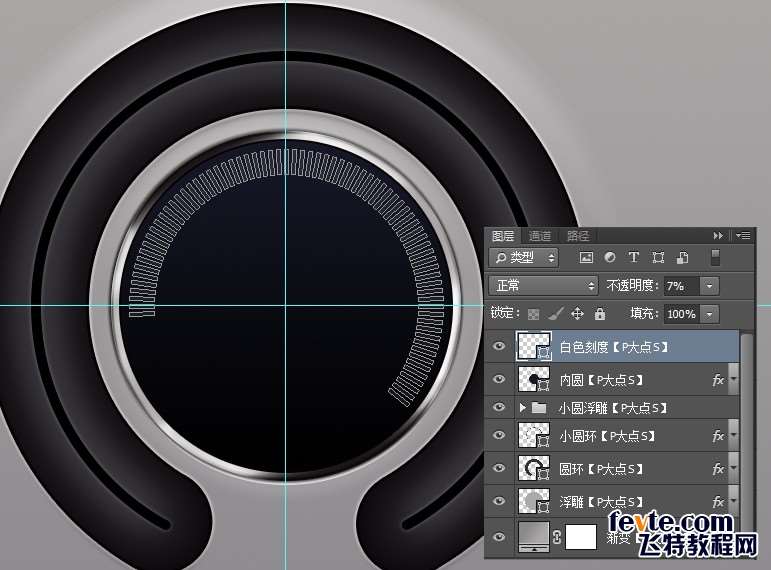Open the opacity slider dropdown arrow
This screenshot has width=771, height=570.
coord(709,286)
